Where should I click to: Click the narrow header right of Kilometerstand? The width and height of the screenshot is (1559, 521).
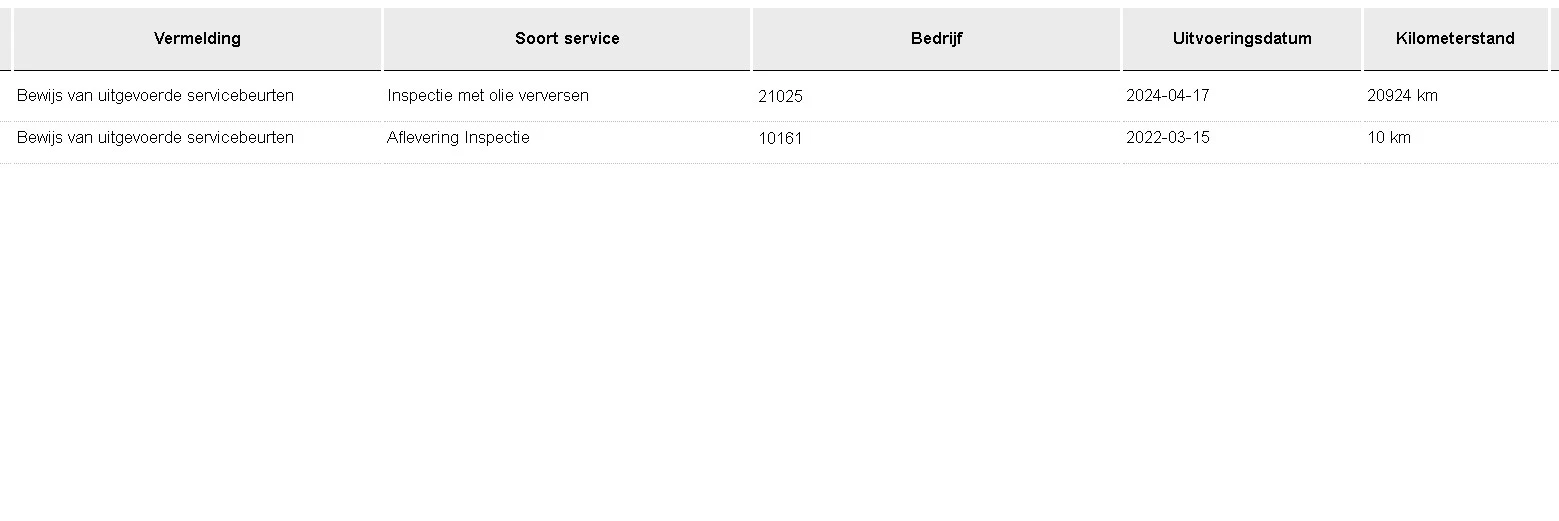[x=1554, y=39]
